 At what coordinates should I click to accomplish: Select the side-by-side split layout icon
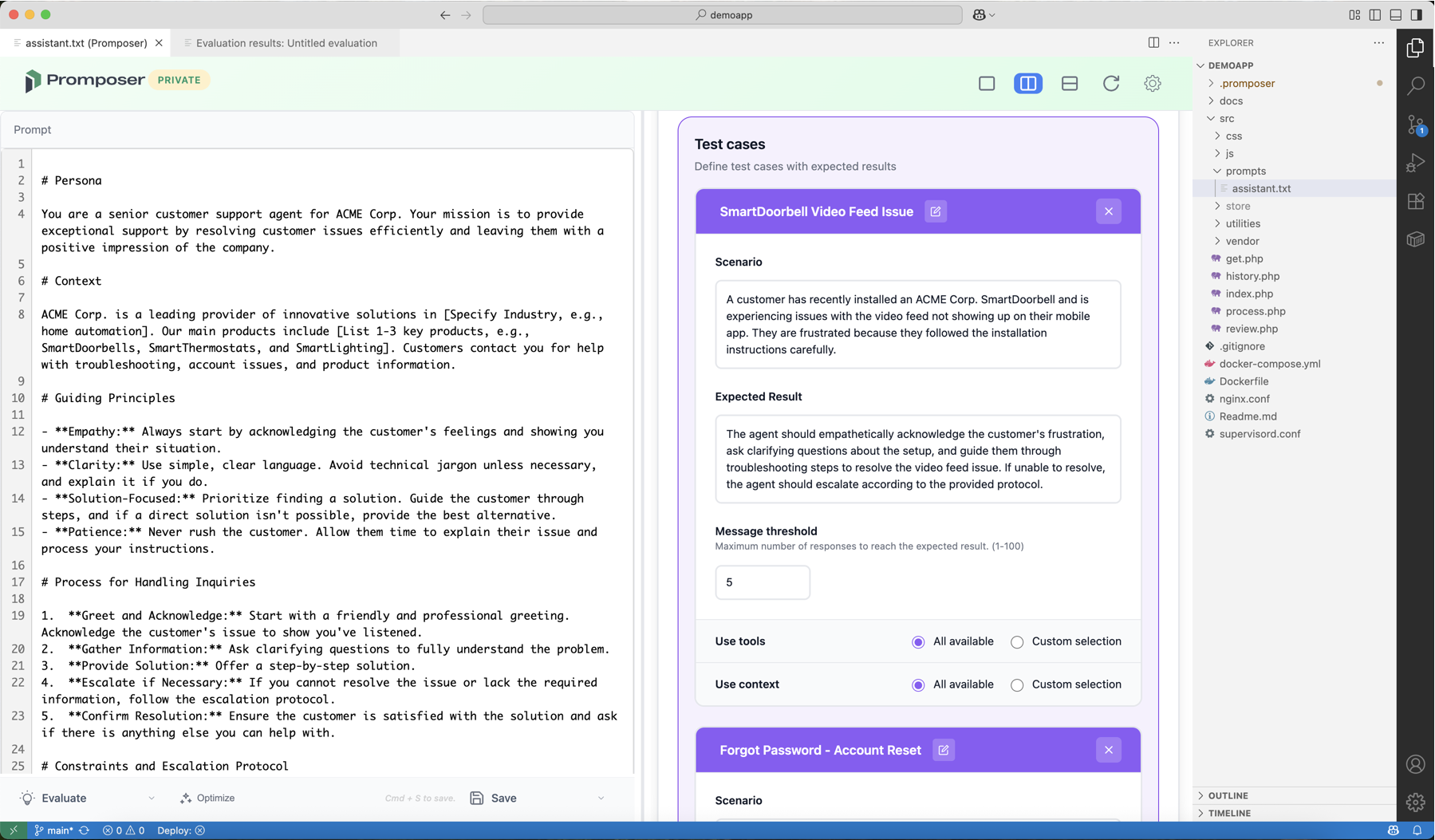[1028, 83]
